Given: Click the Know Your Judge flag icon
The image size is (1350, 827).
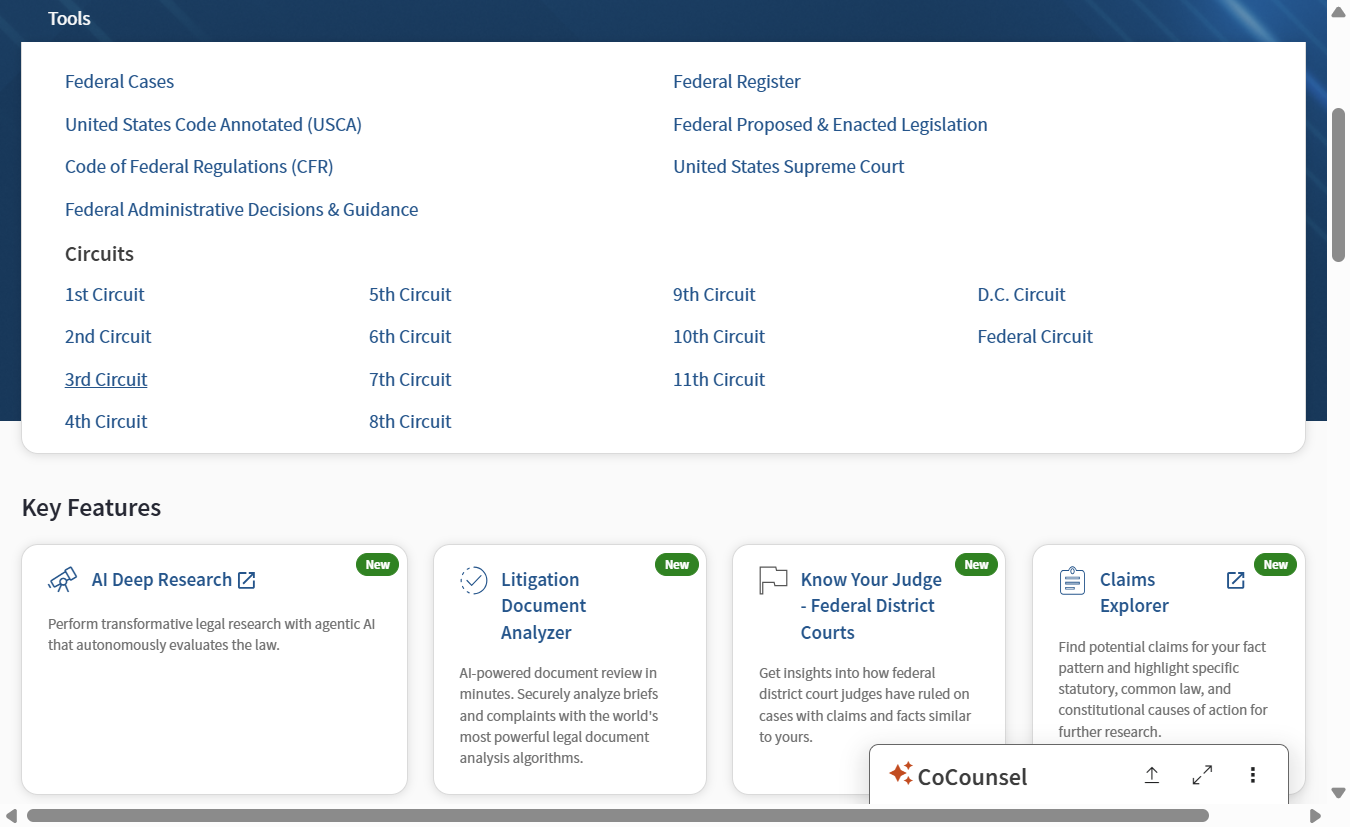Looking at the screenshot, I should tap(773, 580).
